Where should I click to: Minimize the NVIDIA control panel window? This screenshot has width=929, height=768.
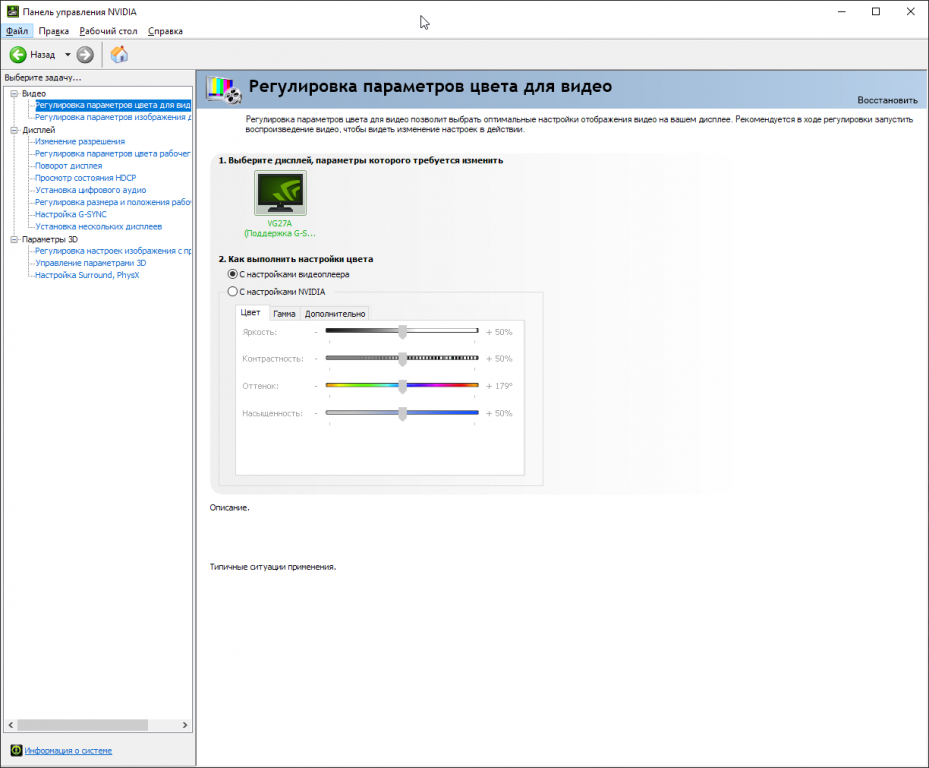(842, 11)
